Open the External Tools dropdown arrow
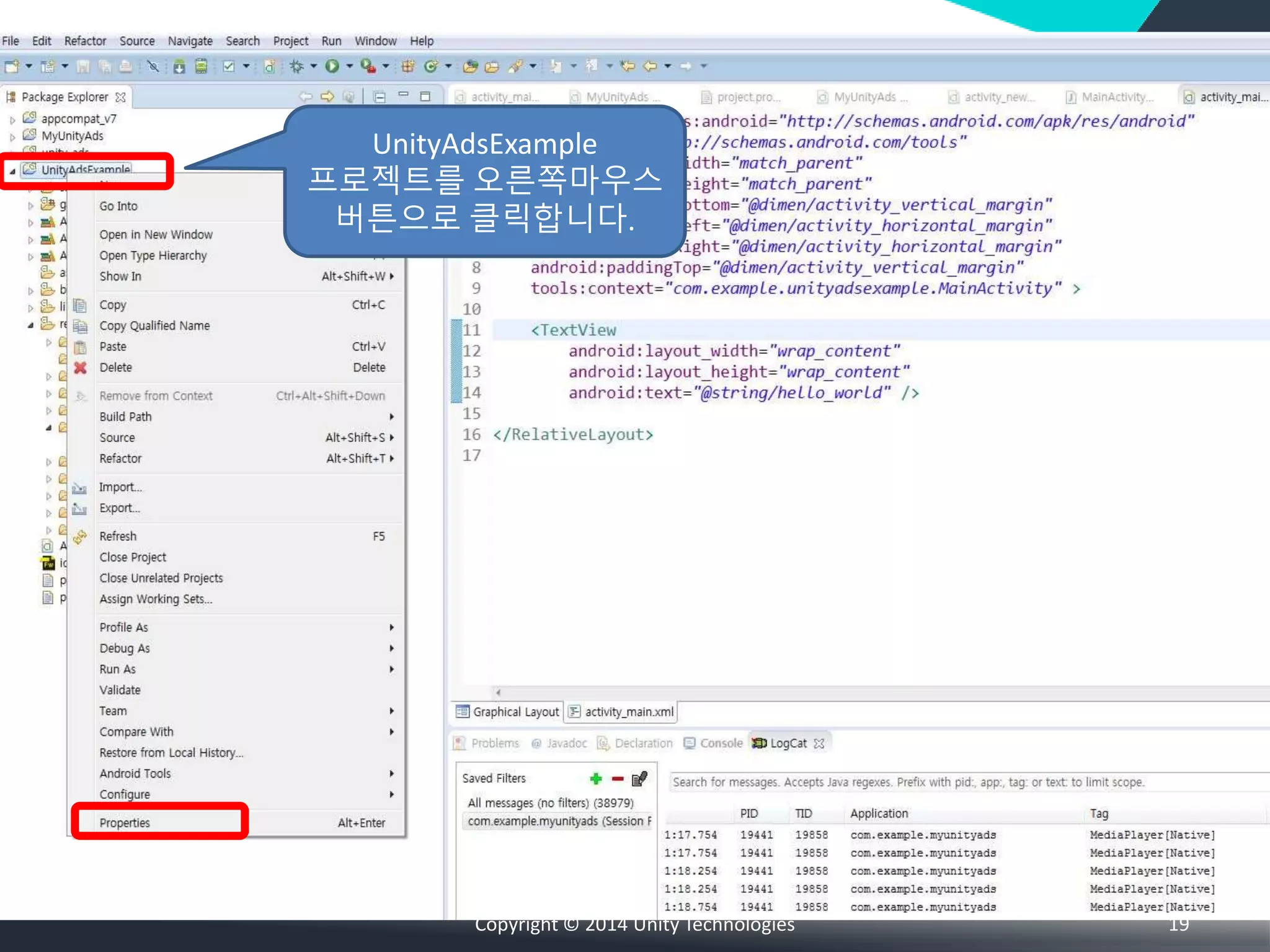 386,66
